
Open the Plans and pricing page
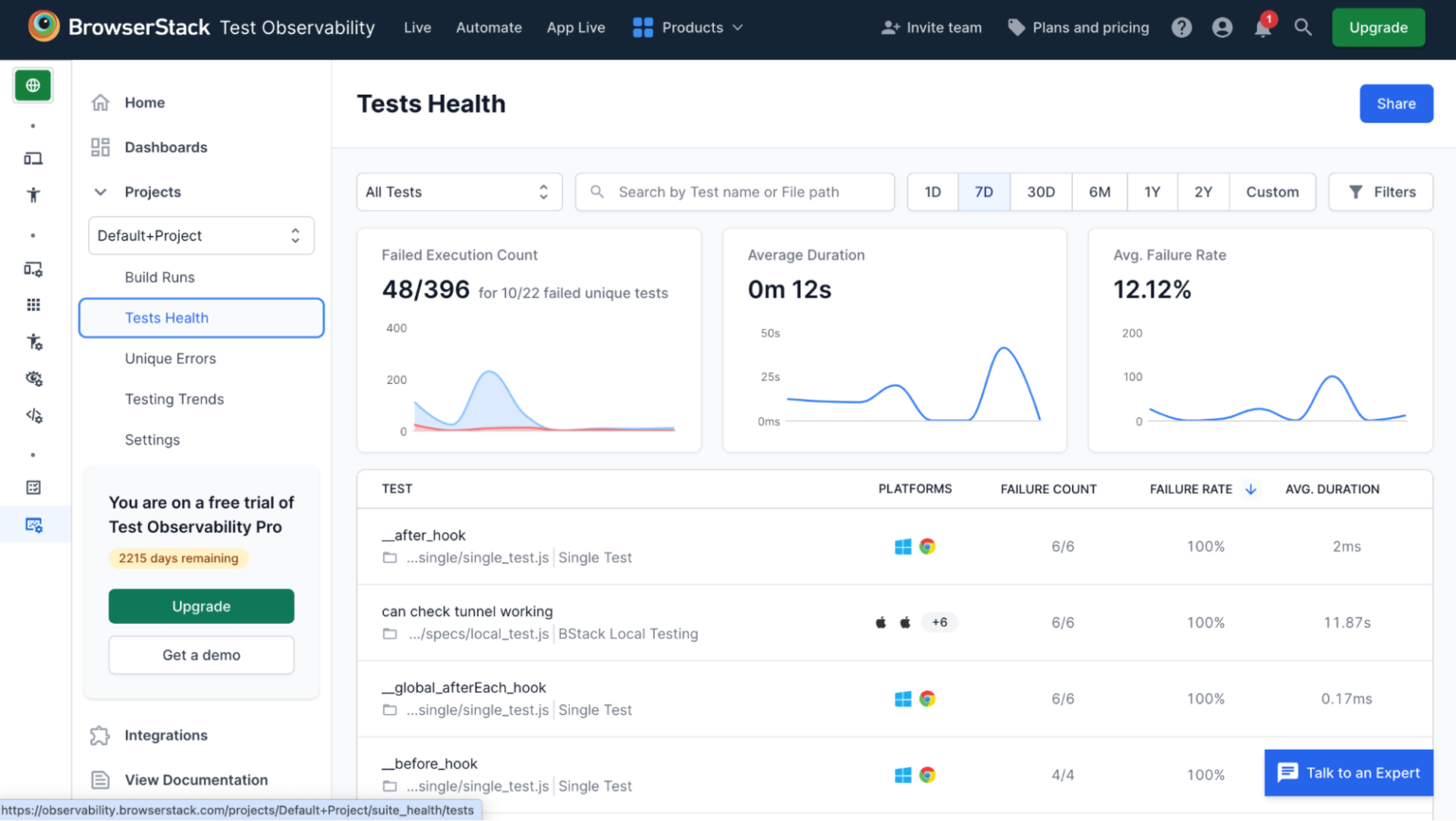pos(1078,27)
